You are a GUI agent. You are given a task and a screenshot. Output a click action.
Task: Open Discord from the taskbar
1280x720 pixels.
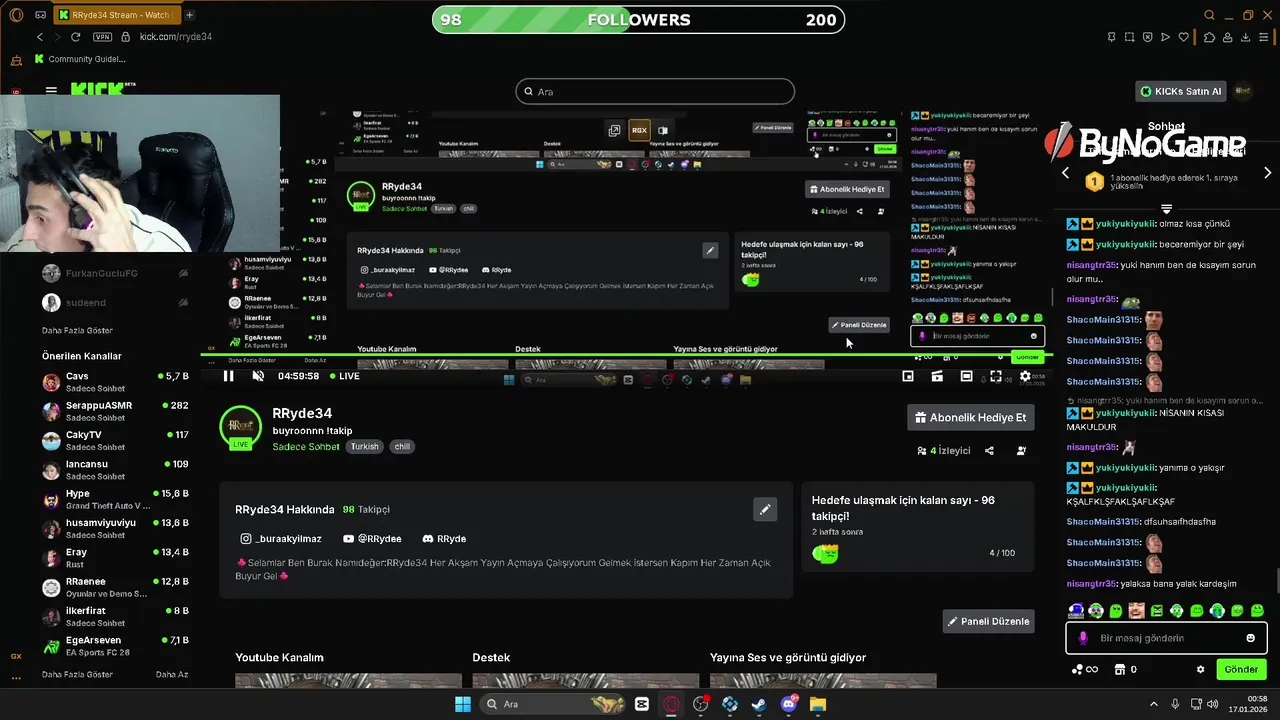pos(789,704)
